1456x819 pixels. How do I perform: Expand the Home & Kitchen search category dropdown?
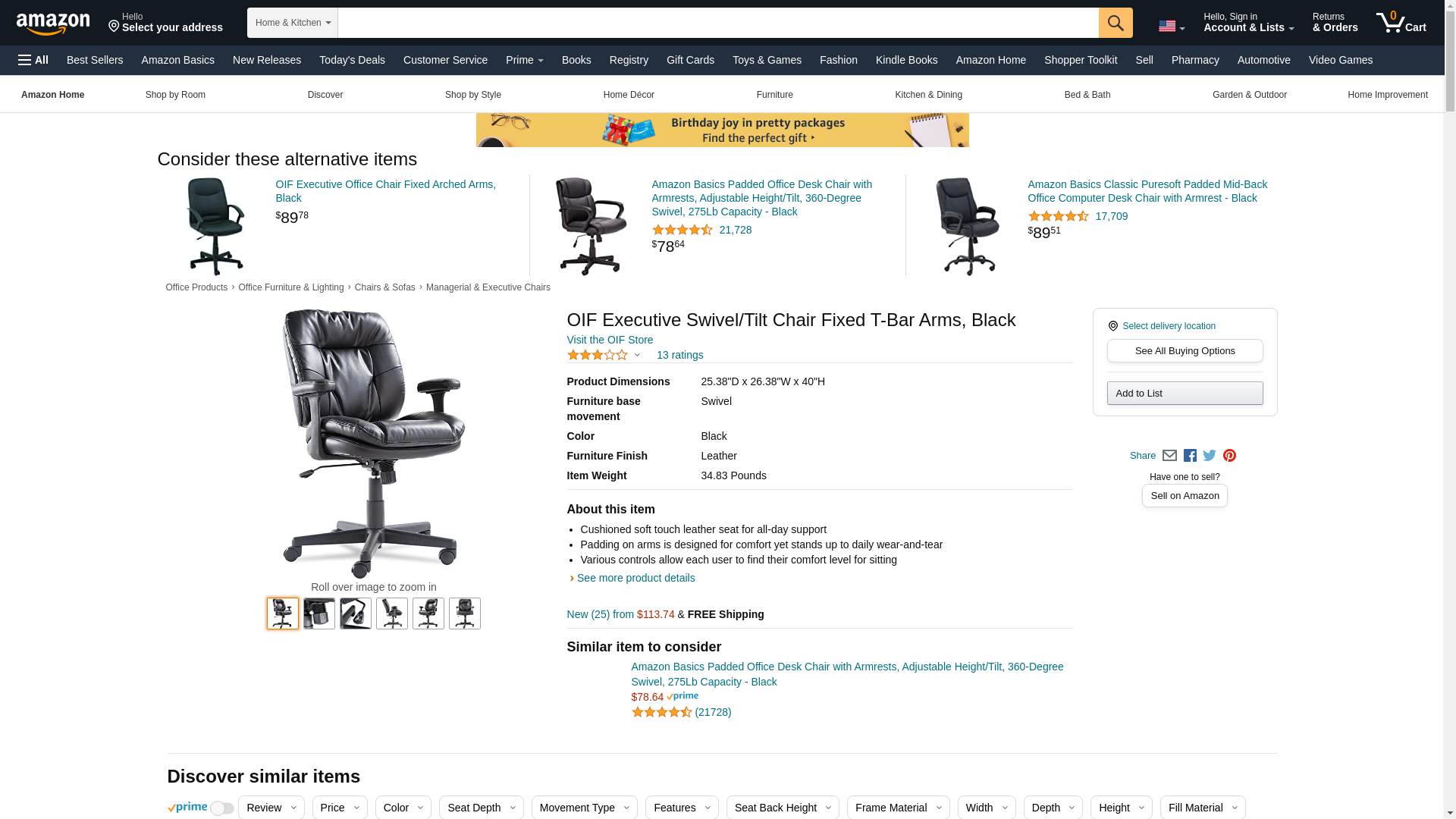(293, 23)
